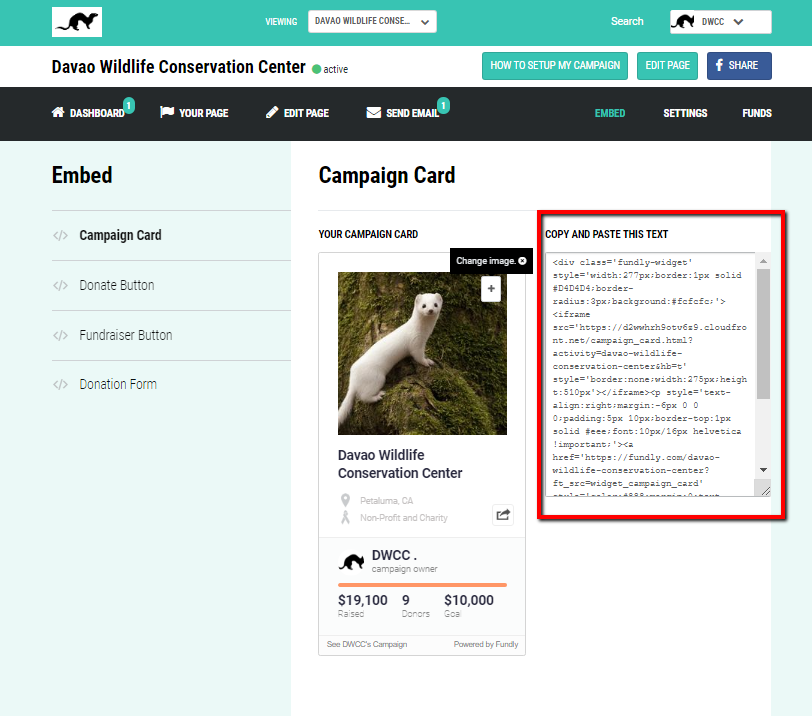Select Donation Form embed option
The image size is (812, 716).
coord(118,384)
